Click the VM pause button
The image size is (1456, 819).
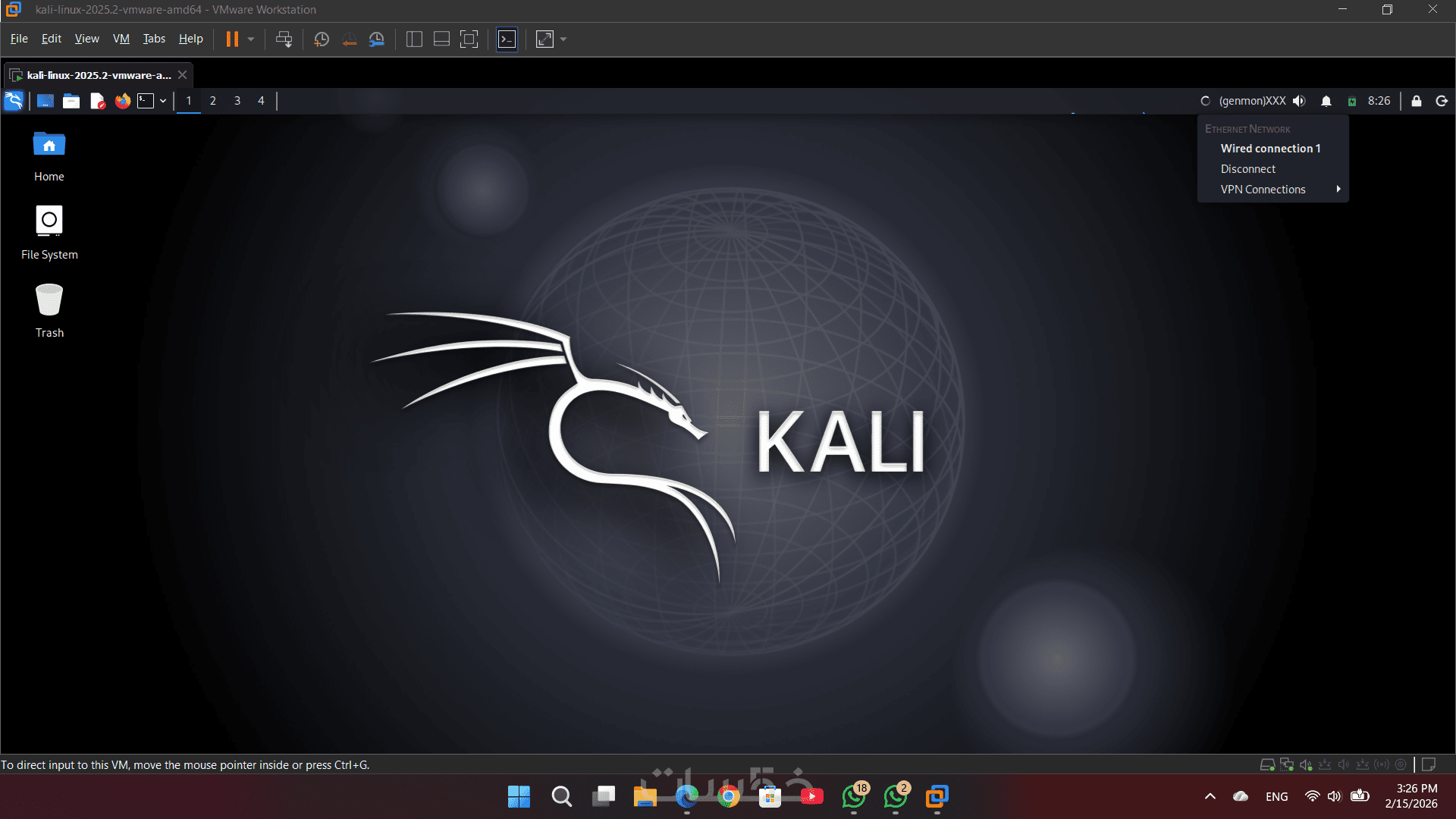coord(232,39)
